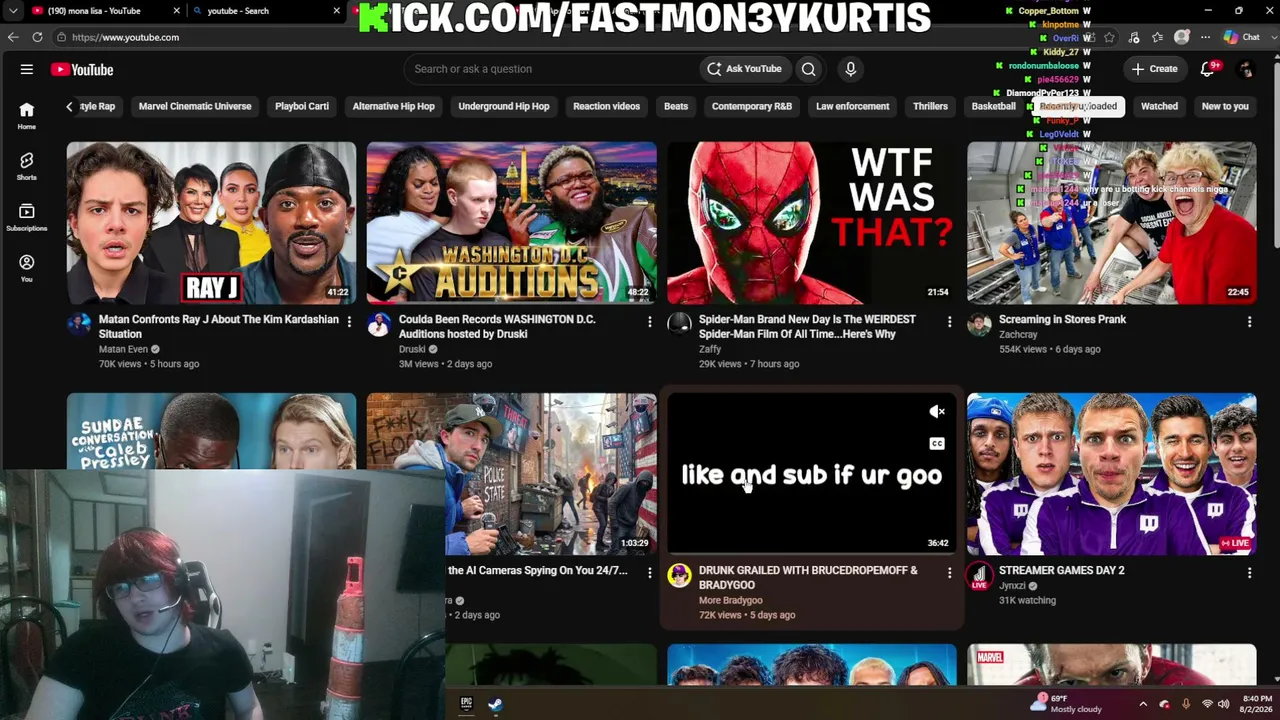
Task: Select the Marvel Cinematic Universe chip
Action: [195, 106]
